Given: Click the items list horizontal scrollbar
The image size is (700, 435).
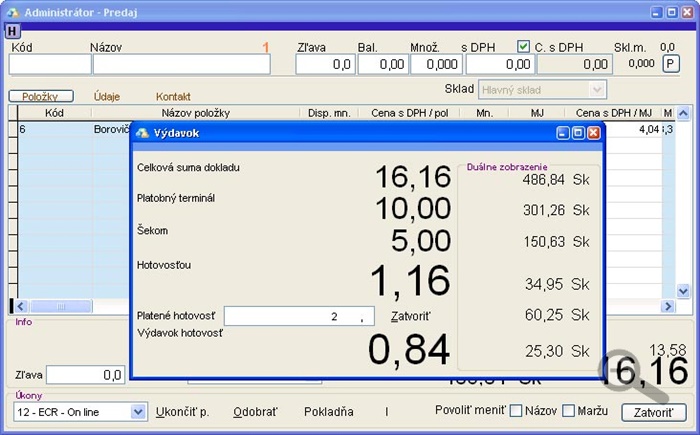Looking at the screenshot, I should pyautogui.click(x=70, y=306).
